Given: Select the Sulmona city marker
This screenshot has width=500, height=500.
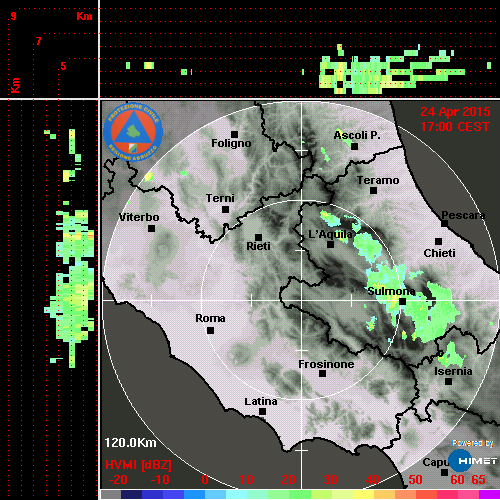Looking at the screenshot, I should pyautogui.click(x=403, y=301).
